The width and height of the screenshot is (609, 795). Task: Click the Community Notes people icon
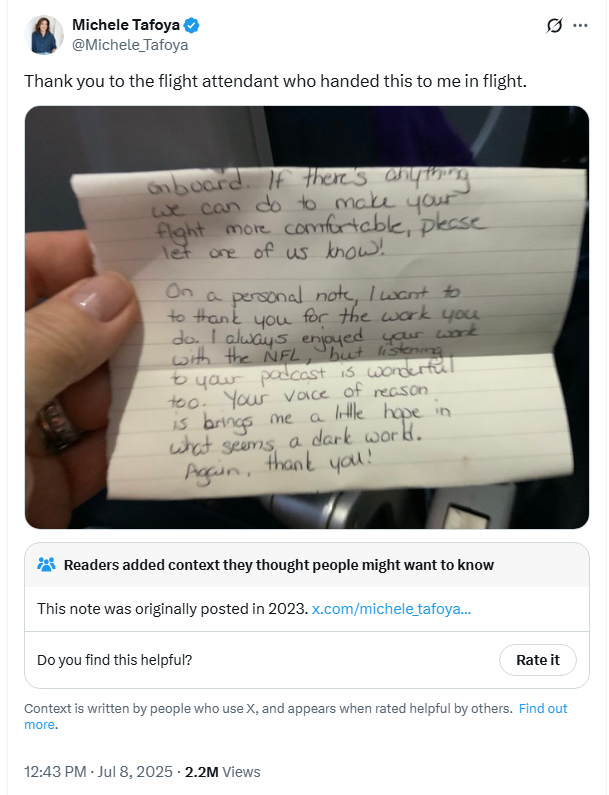click(46, 565)
